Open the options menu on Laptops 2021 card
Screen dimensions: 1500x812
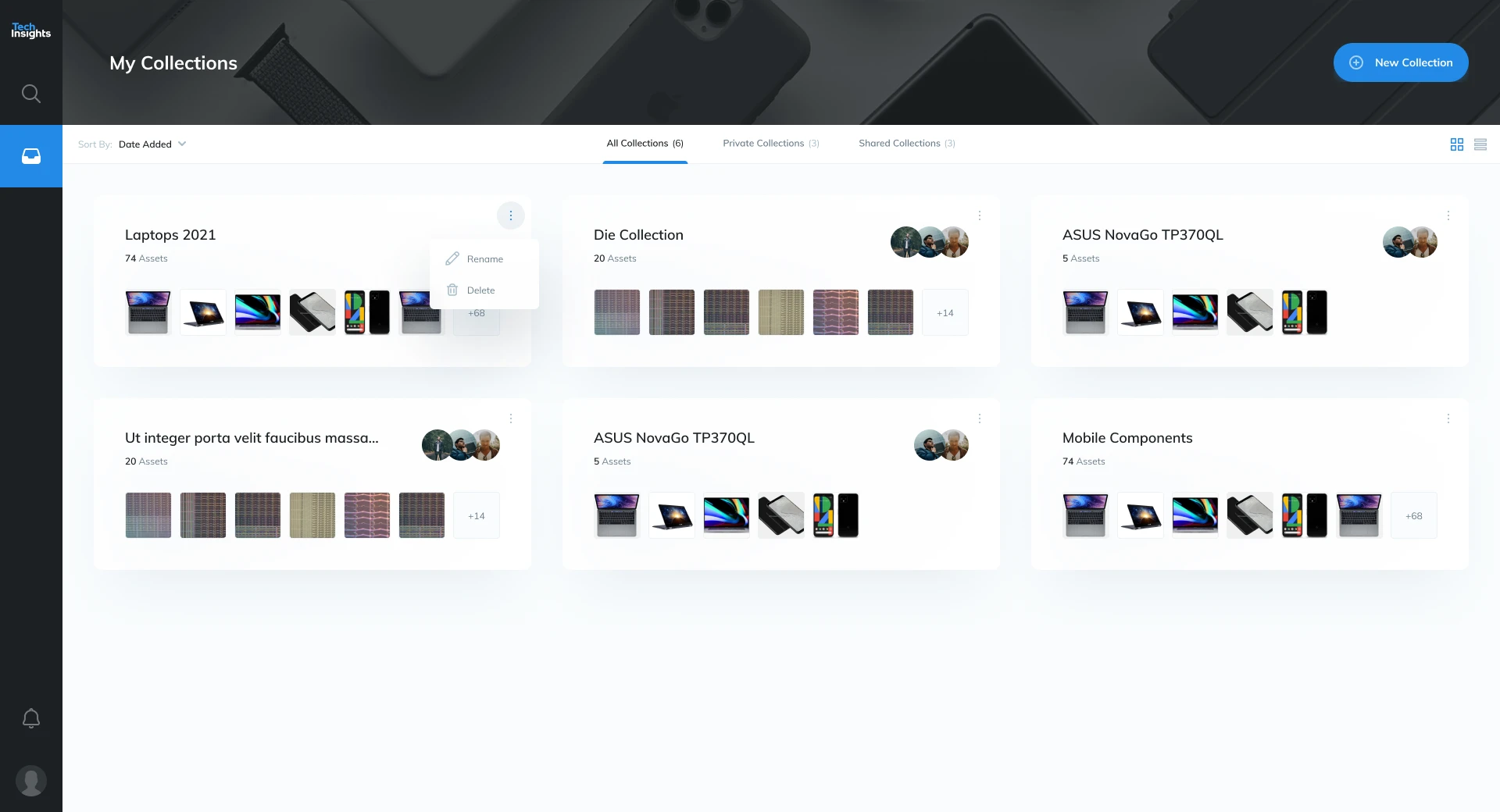(511, 215)
